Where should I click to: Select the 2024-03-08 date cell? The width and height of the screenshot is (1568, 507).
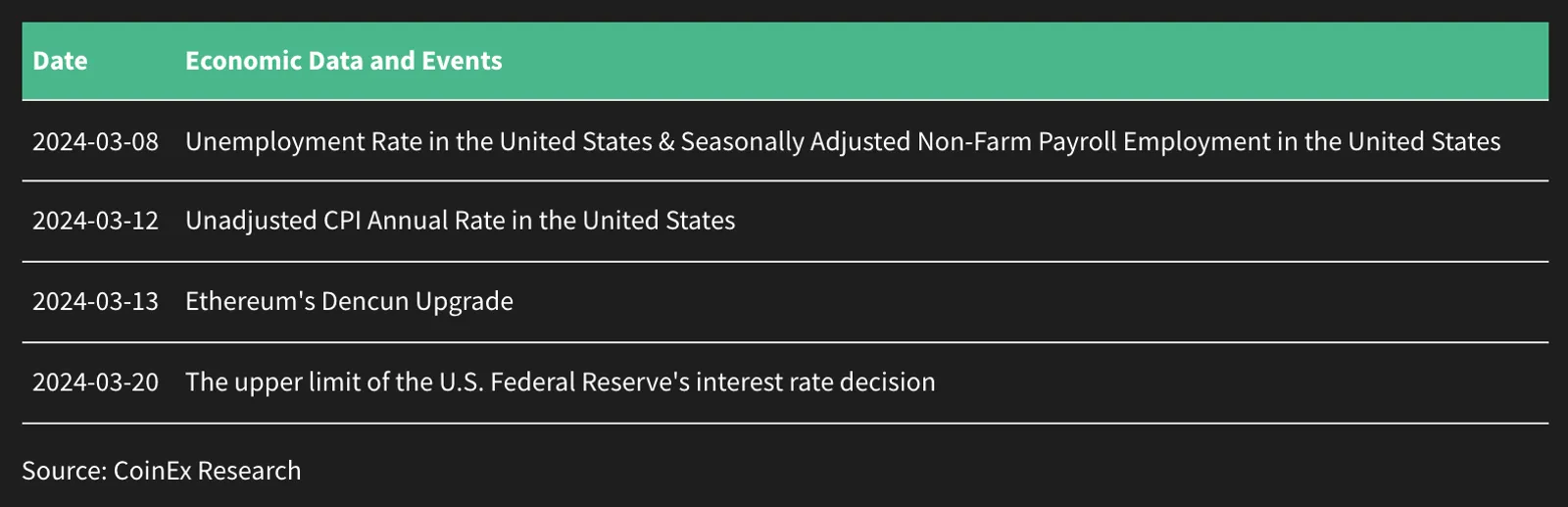95,141
